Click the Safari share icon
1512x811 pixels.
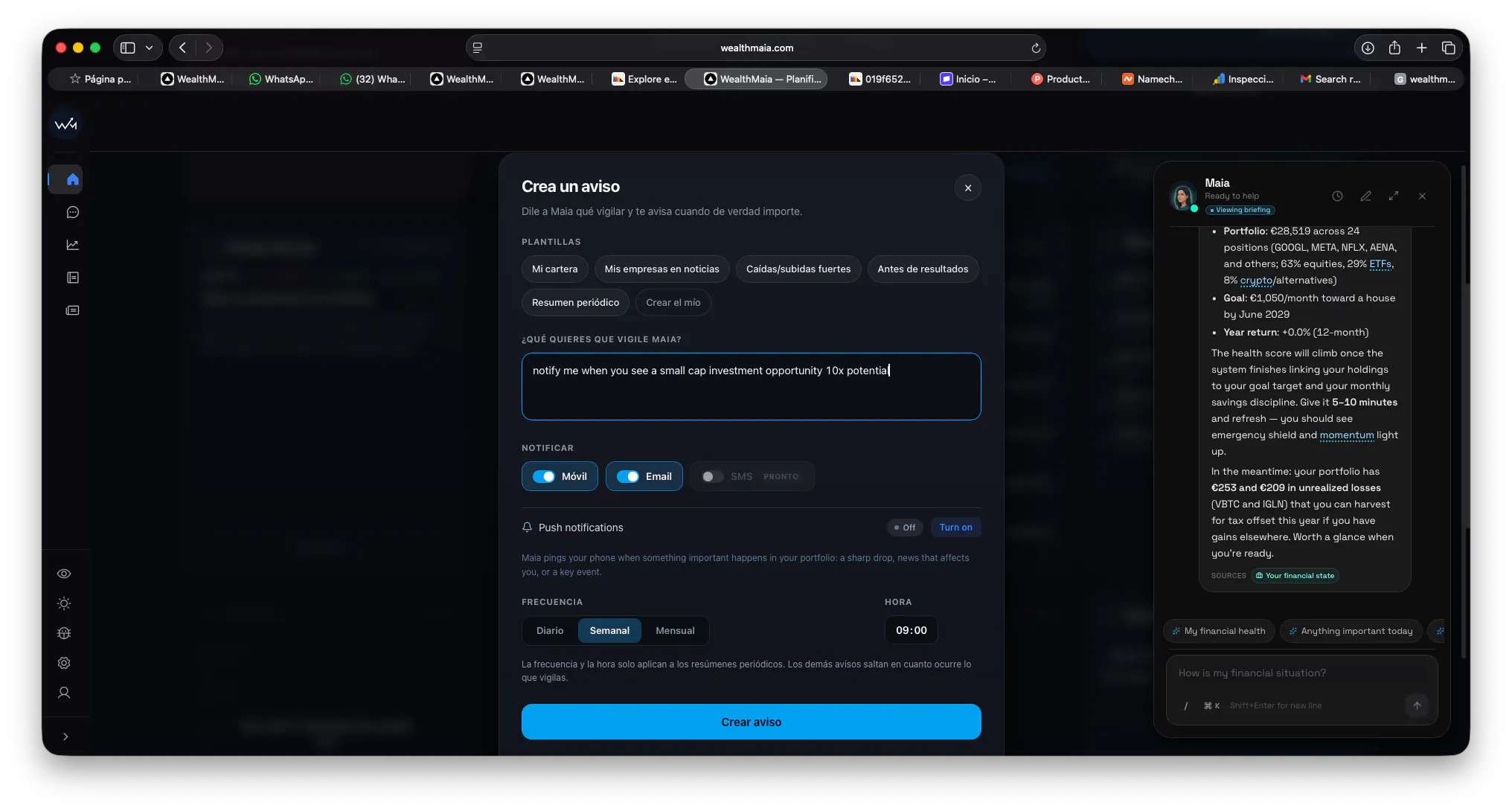1394,48
